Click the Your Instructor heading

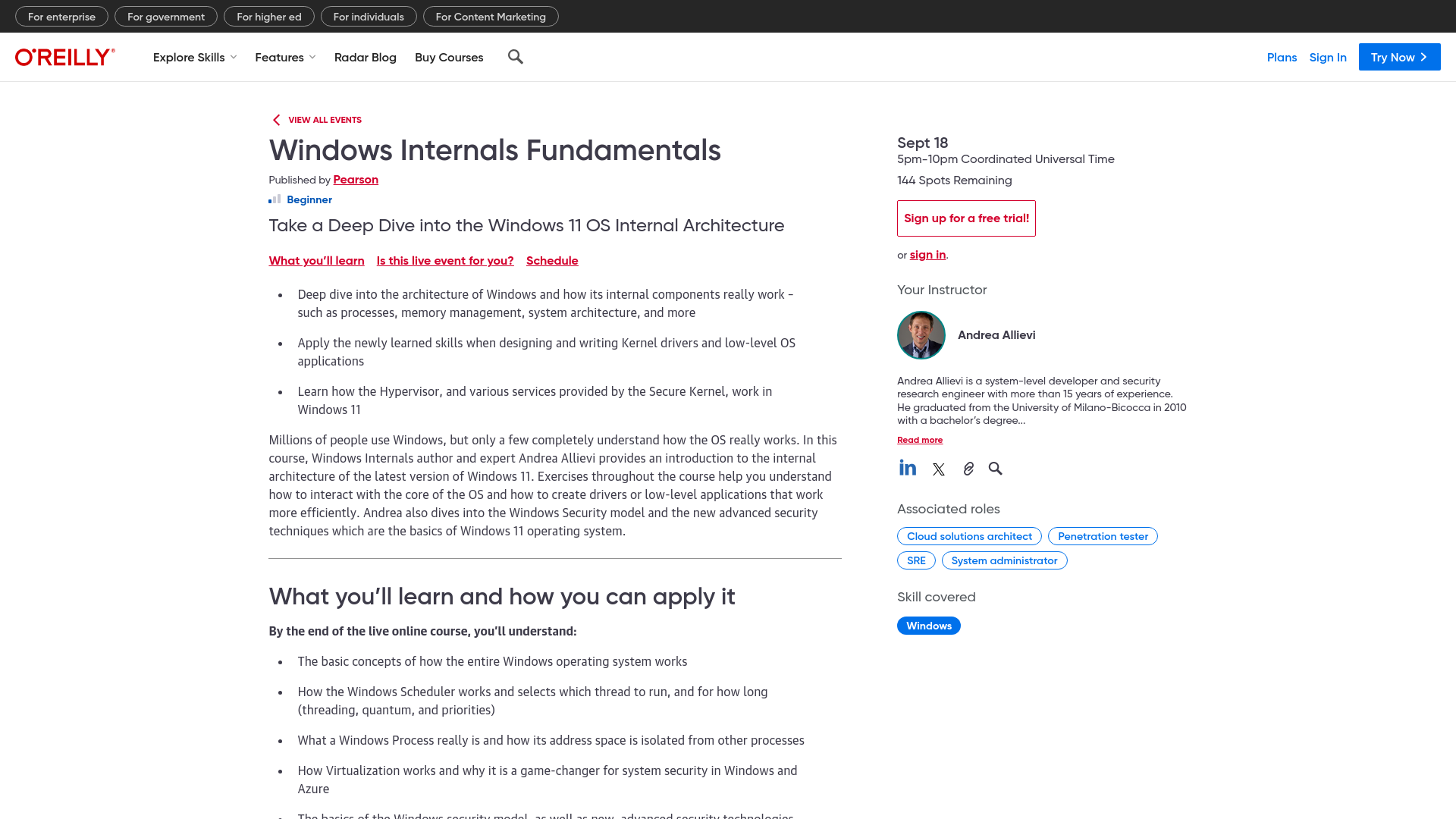942,290
